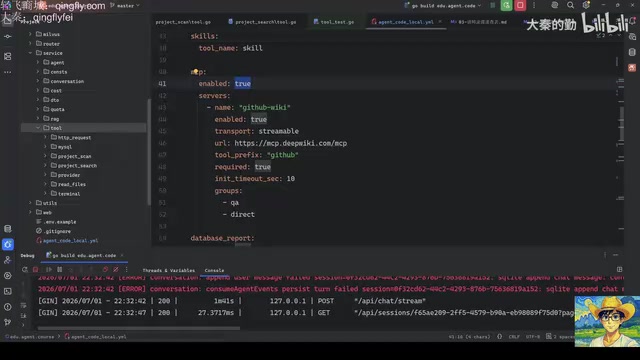Image resolution: width=640 pixels, height=360 pixels.
Task: Open Problems tool window icon
Action: (8, 307)
